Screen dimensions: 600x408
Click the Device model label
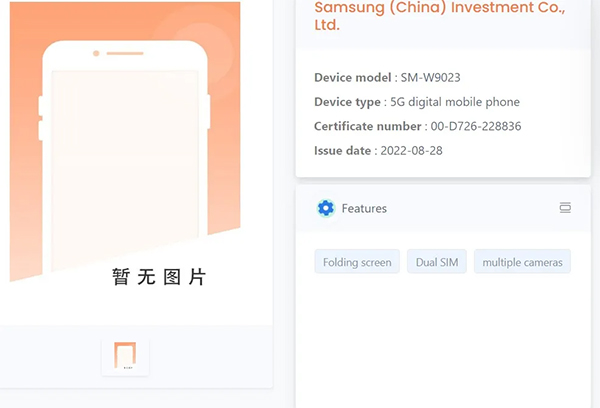click(x=352, y=77)
